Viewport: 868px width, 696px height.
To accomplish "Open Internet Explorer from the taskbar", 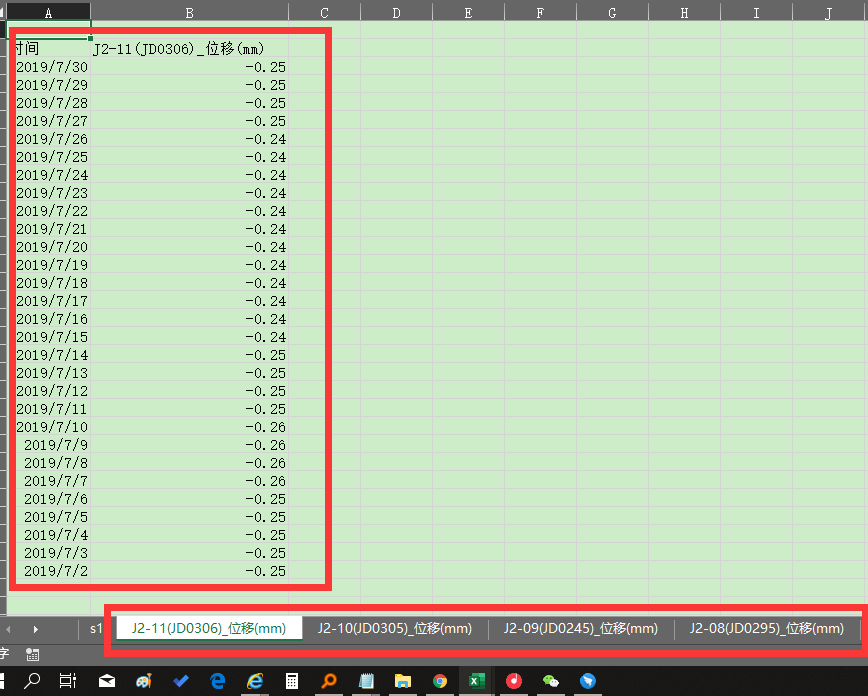I will [x=255, y=680].
